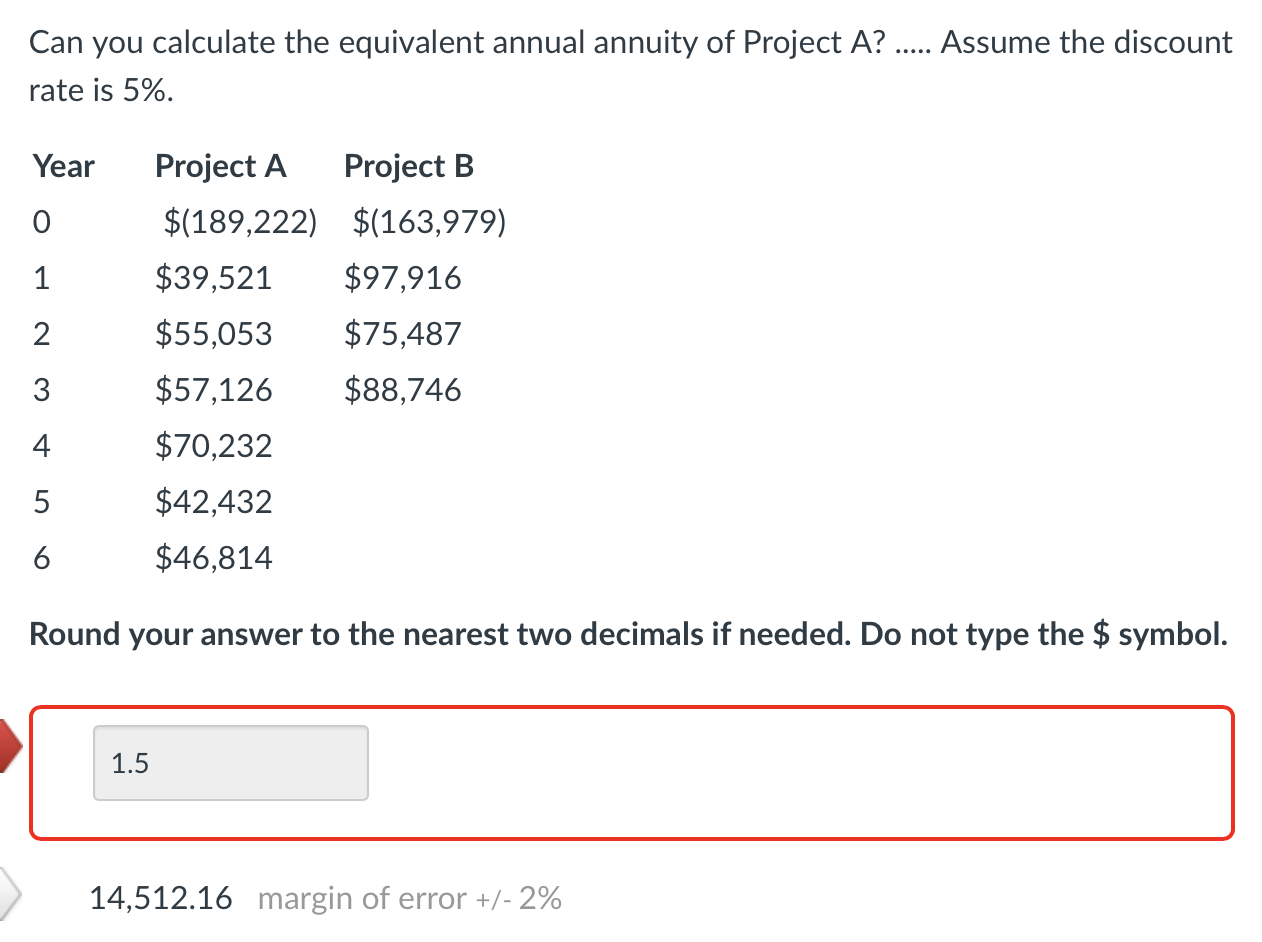Click the red diamond incorrect-answer marker
This screenshot has height=942, width=1262.
click(8, 744)
